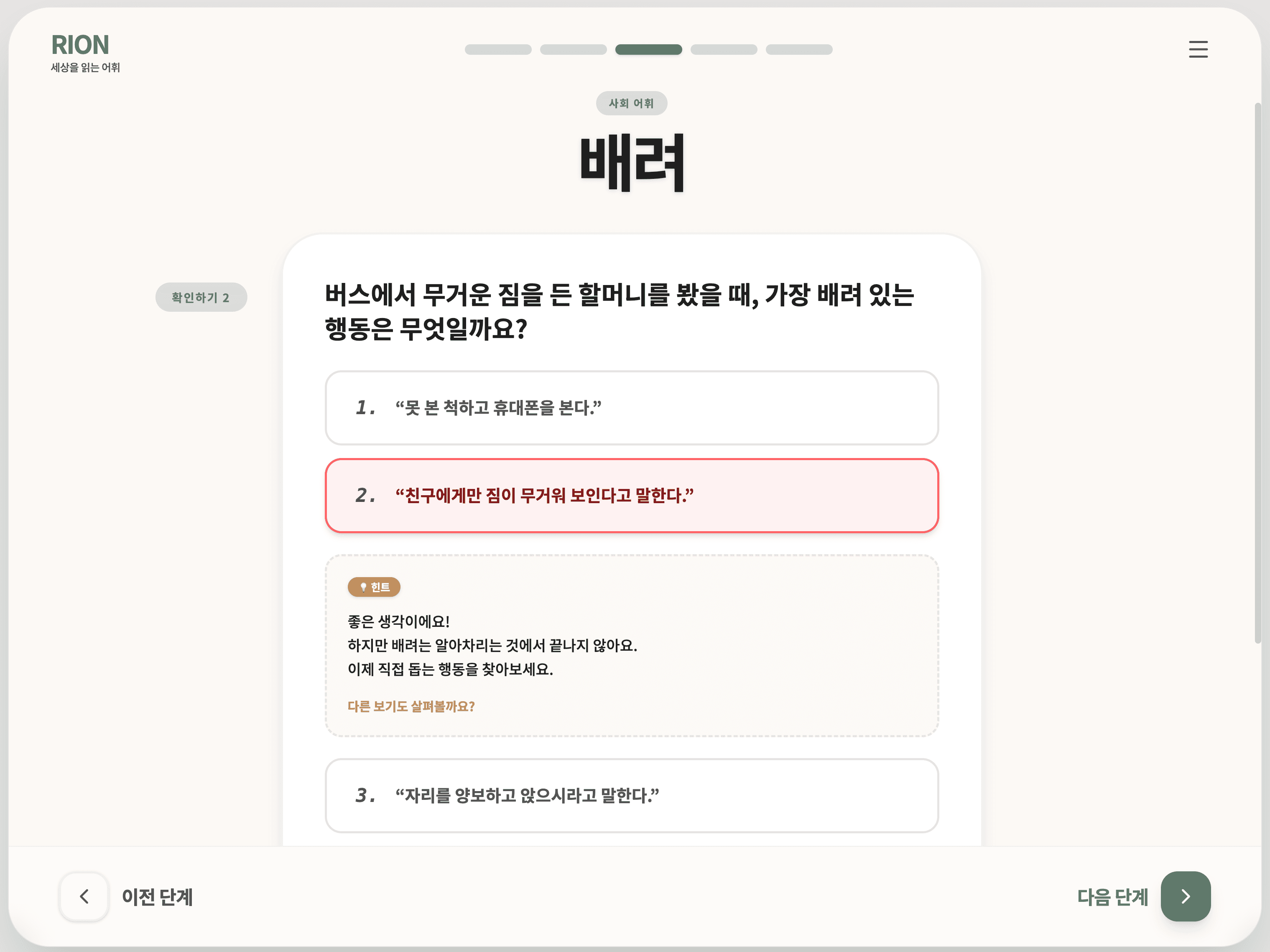Screen dimensions: 1270x952
Task: Click the last segment of the progress bar
Action: tap(798, 49)
